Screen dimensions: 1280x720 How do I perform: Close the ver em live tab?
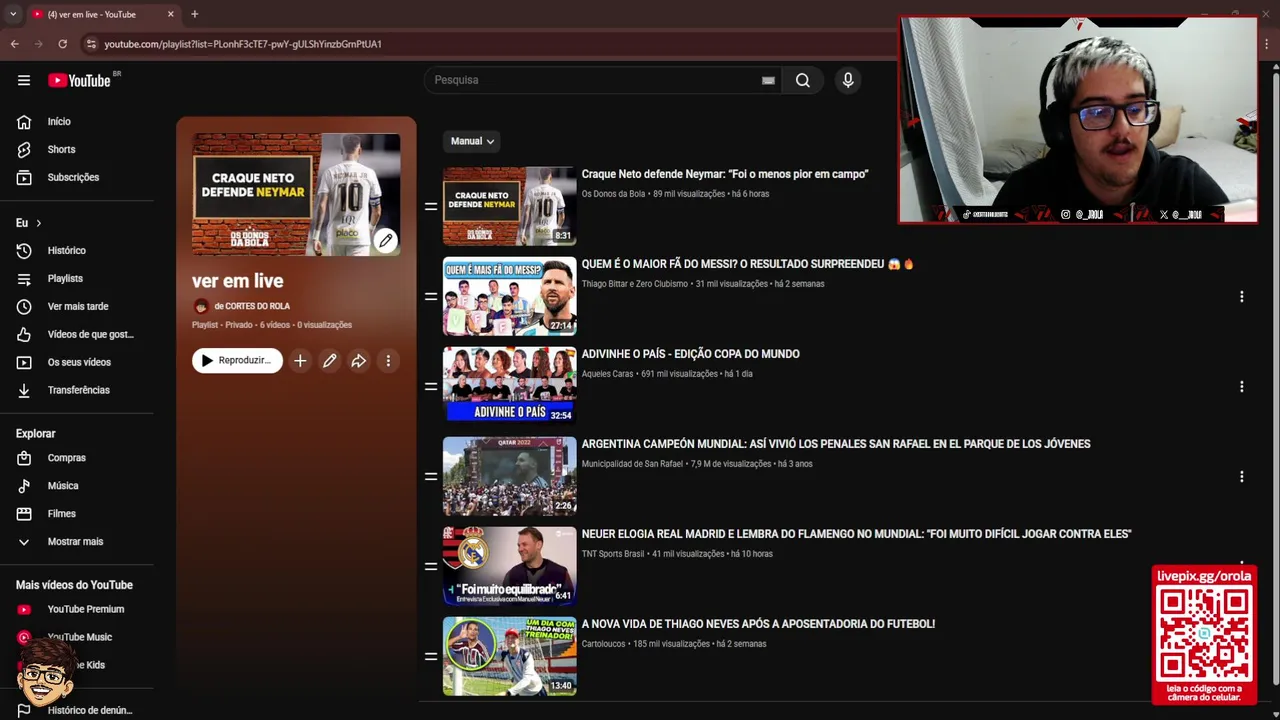click(170, 14)
